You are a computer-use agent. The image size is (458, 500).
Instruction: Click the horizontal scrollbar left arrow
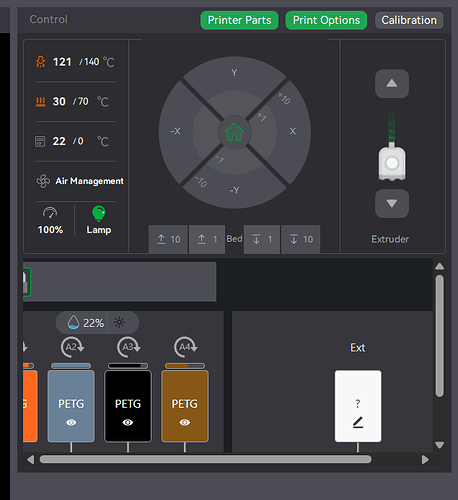(x=31, y=460)
